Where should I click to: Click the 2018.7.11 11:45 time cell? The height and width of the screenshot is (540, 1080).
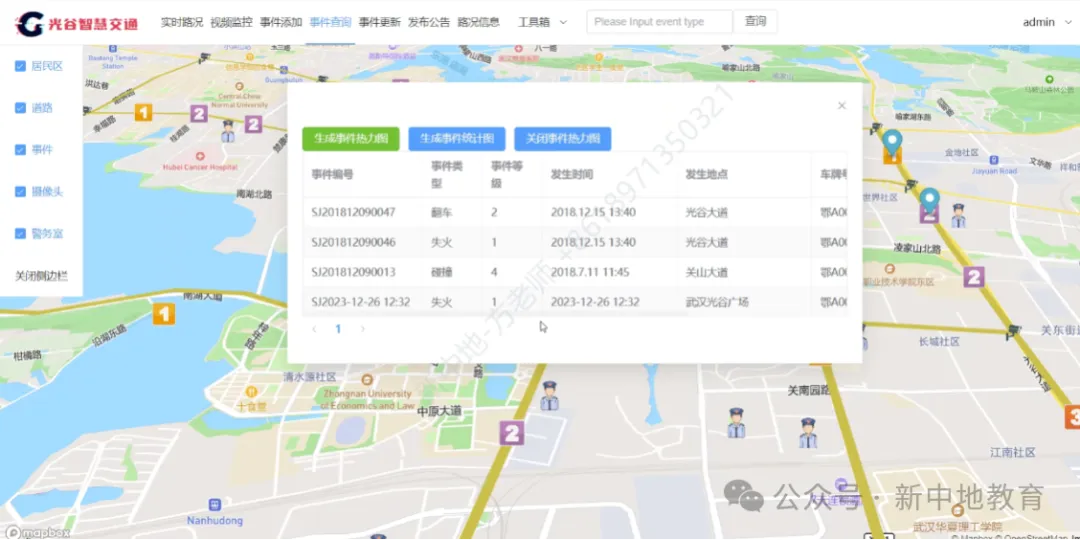590,272
